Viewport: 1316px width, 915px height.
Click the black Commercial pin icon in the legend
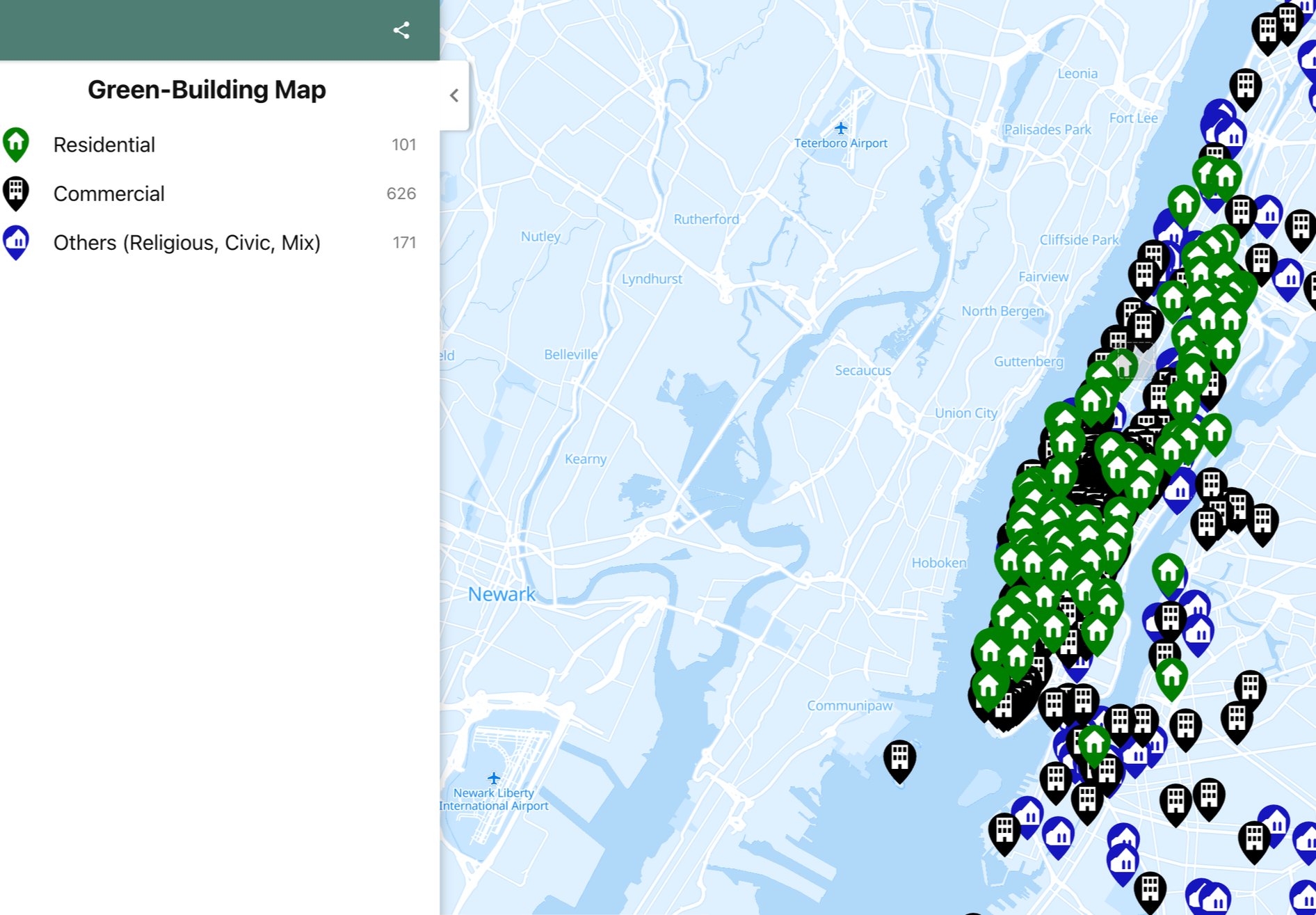pyautogui.click(x=17, y=193)
